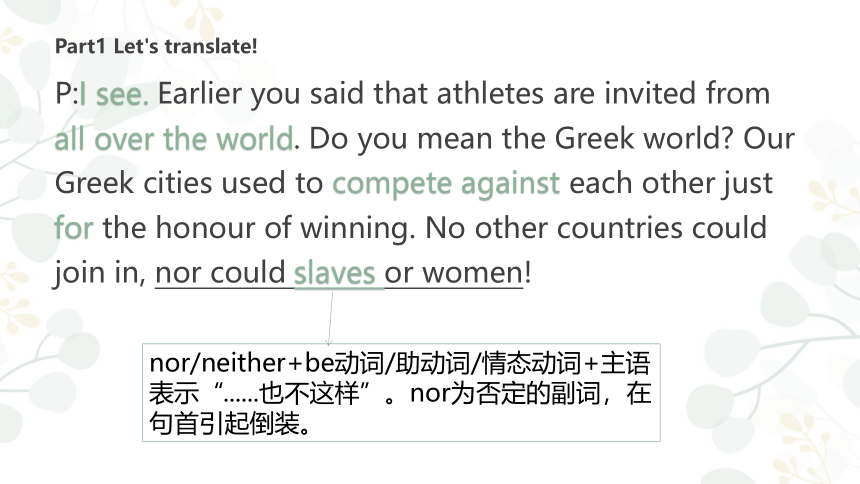Select the green phrase "I see."
This screenshot has height=484, width=860.
(x=114, y=94)
